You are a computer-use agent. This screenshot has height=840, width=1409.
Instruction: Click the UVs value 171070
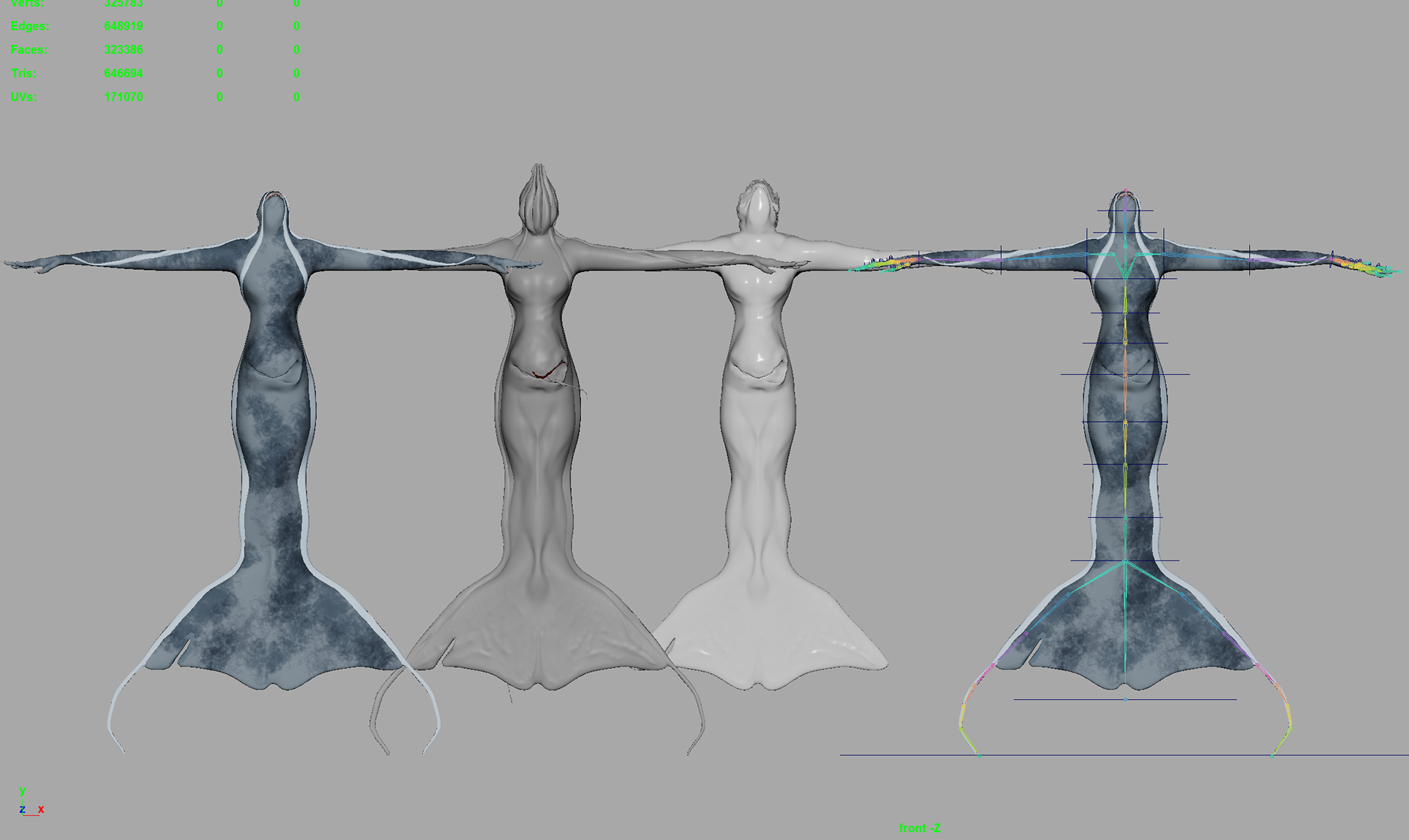click(123, 97)
